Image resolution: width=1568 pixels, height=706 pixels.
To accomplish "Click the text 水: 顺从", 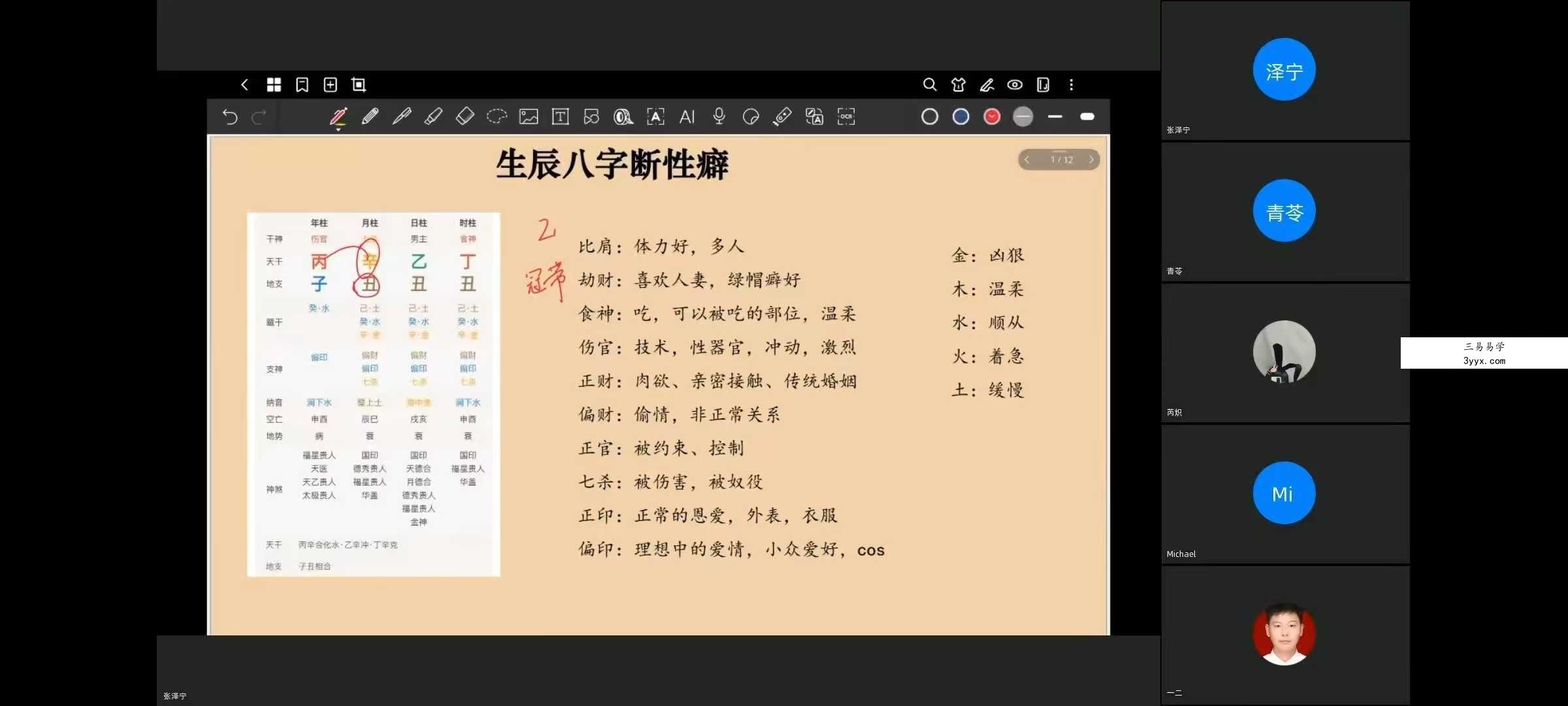I will [x=988, y=323].
